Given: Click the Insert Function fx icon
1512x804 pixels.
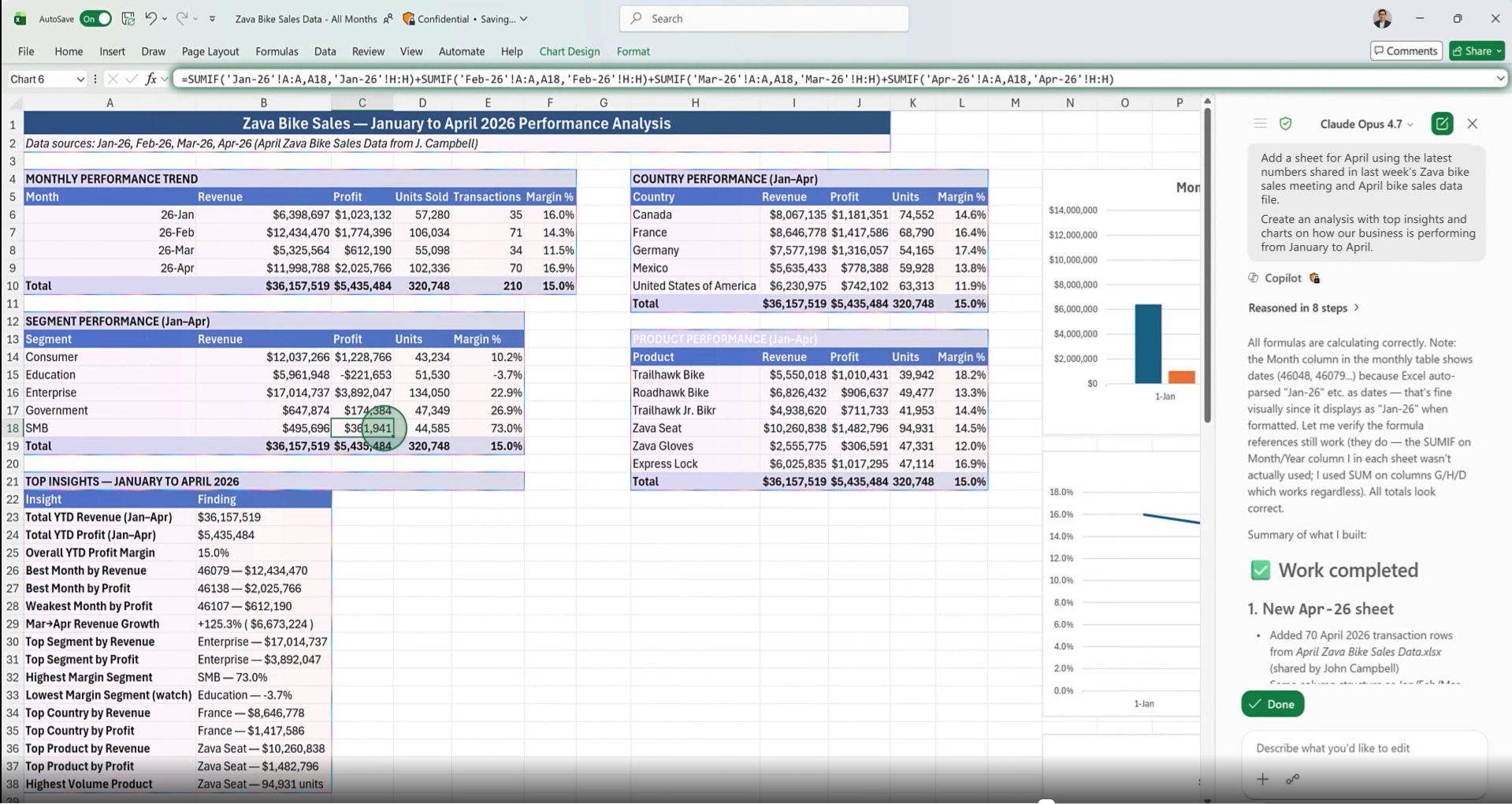Looking at the screenshot, I should pos(151,79).
